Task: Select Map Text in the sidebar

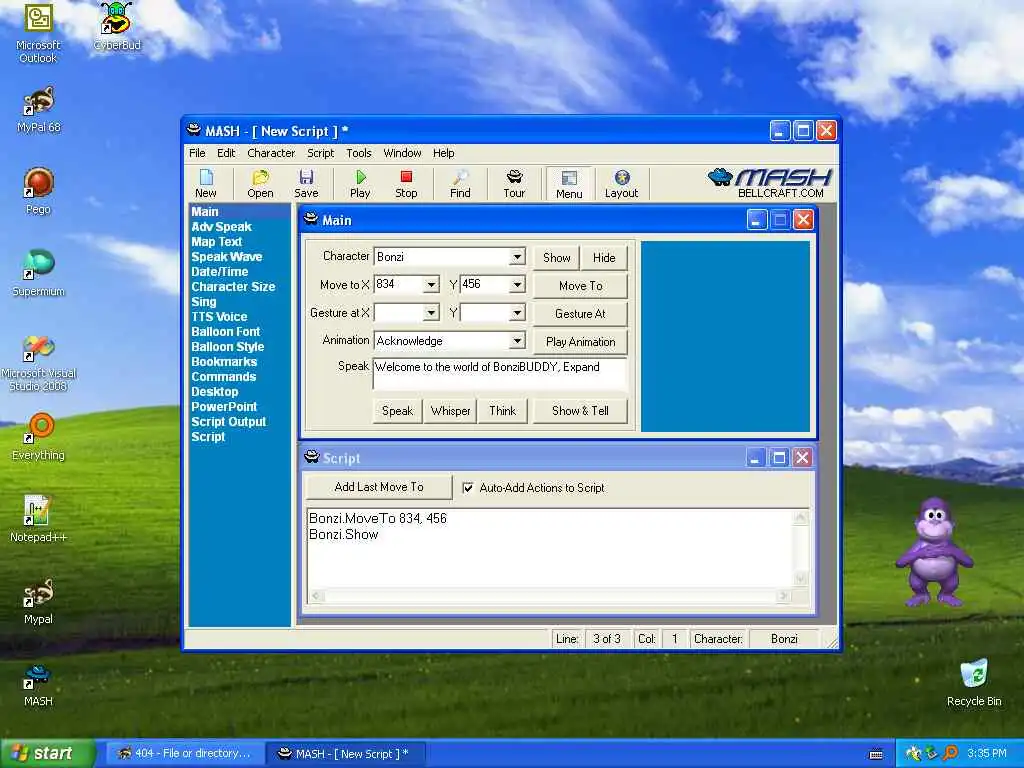Action: point(217,242)
